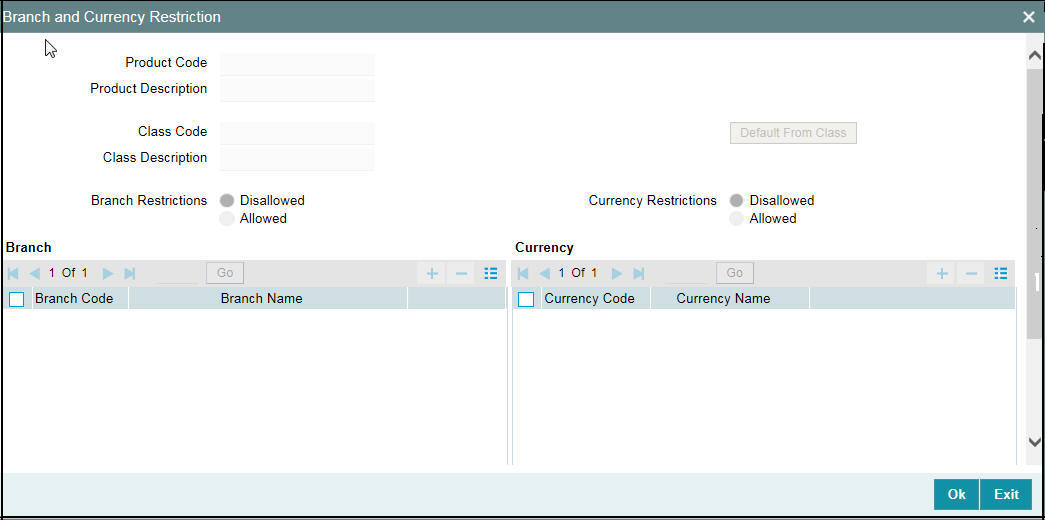1045x520 pixels.
Task: Select Disallowed for Branch Restrictions
Action: click(227, 201)
